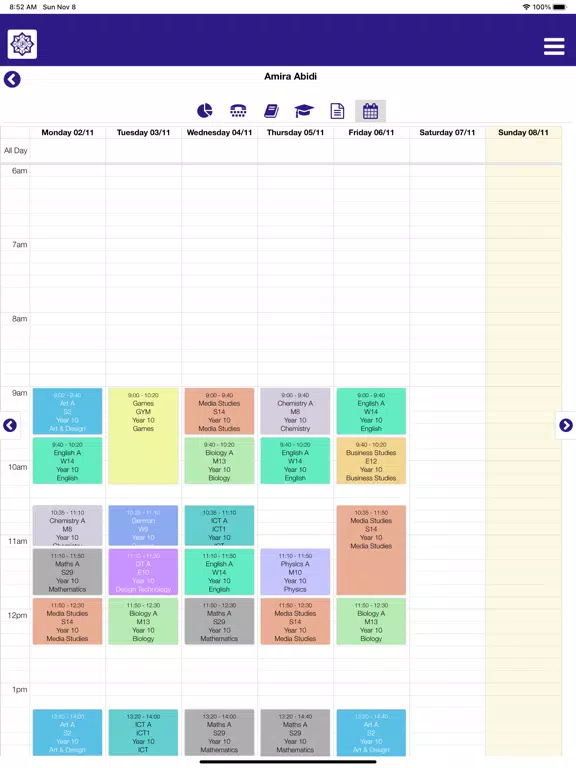The image size is (576, 768).
Task: Open the book tab icon
Action: [271, 111]
